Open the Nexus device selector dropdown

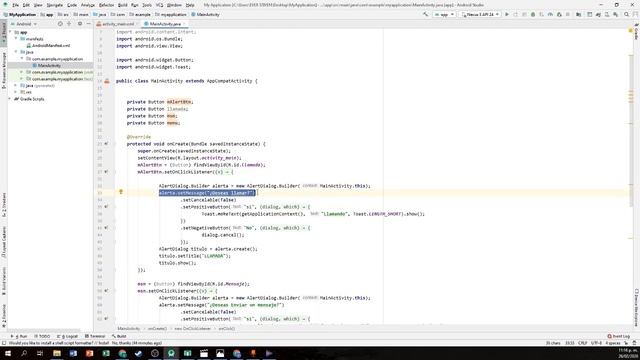coord(480,14)
